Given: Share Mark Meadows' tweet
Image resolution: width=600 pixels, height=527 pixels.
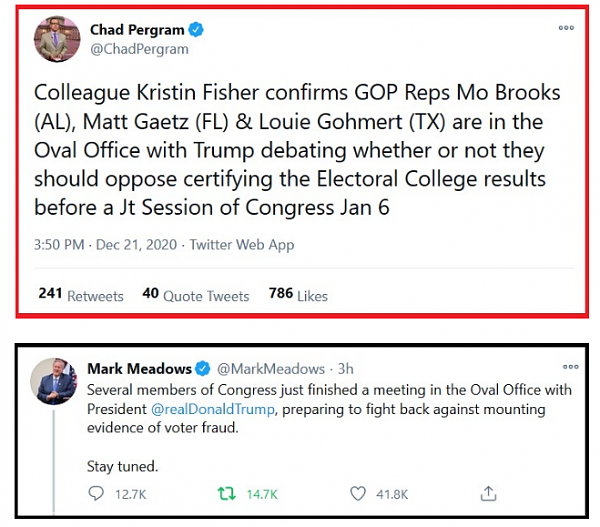Looking at the screenshot, I should point(489,493).
